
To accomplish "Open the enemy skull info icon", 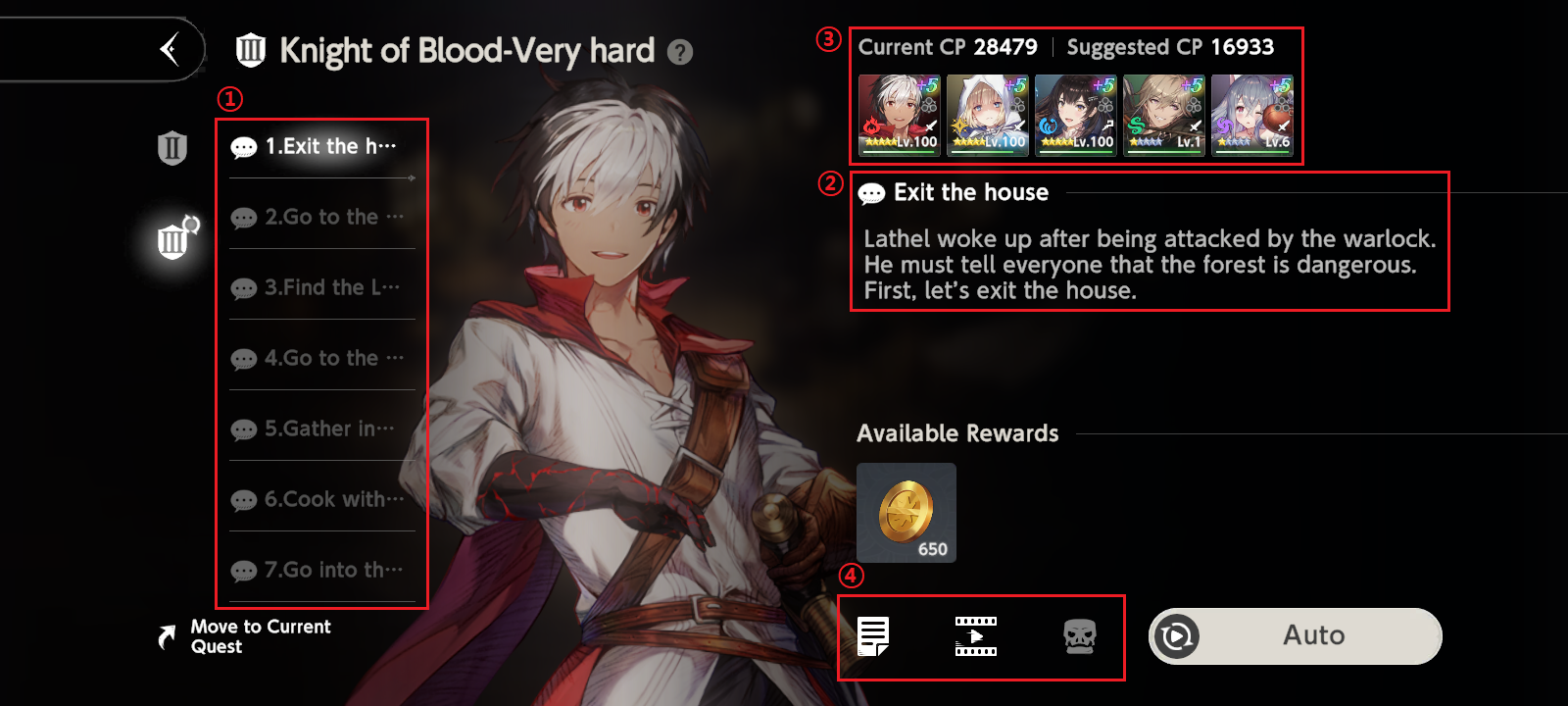I will click(1079, 636).
